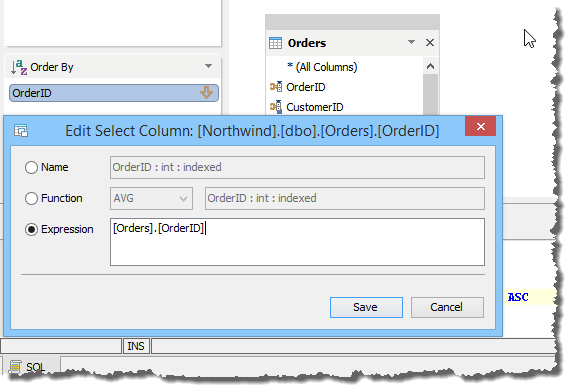
Task: Click the Order By sort icon
Action: coord(19,67)
